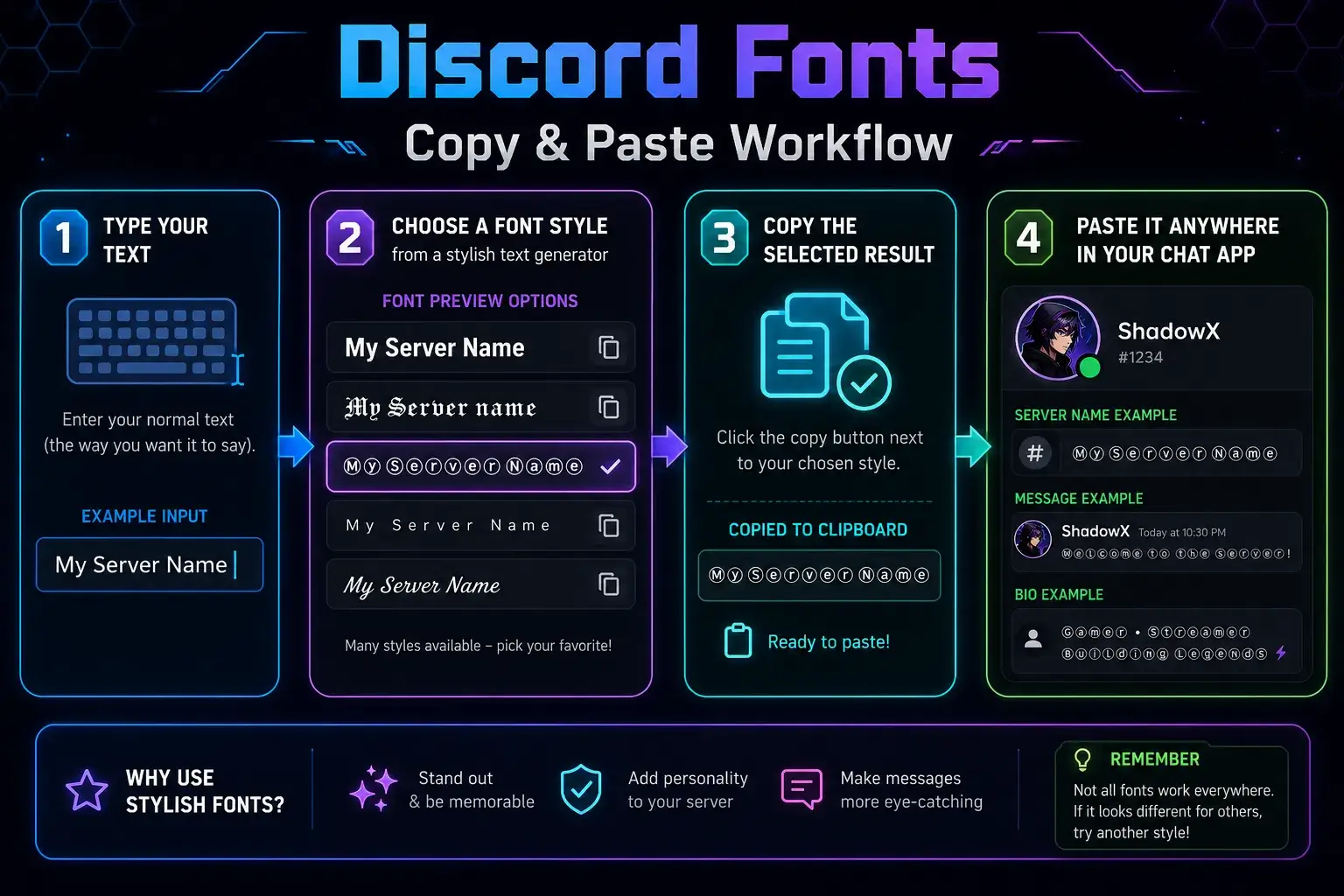
Task: Click the 'Stand out & be memorable' text
Action: [472, 789]
